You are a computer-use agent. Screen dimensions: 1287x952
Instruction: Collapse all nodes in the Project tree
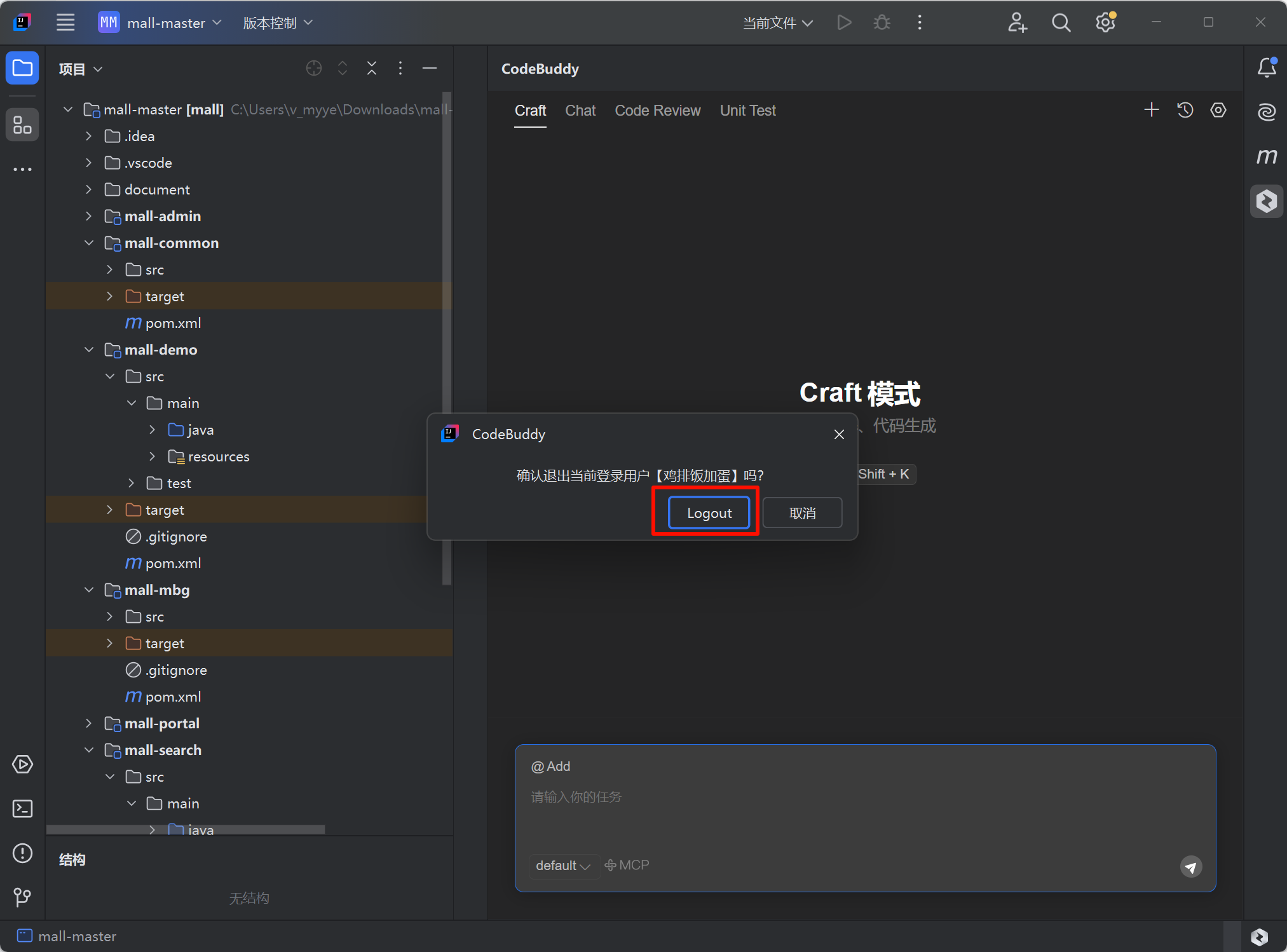372,68
